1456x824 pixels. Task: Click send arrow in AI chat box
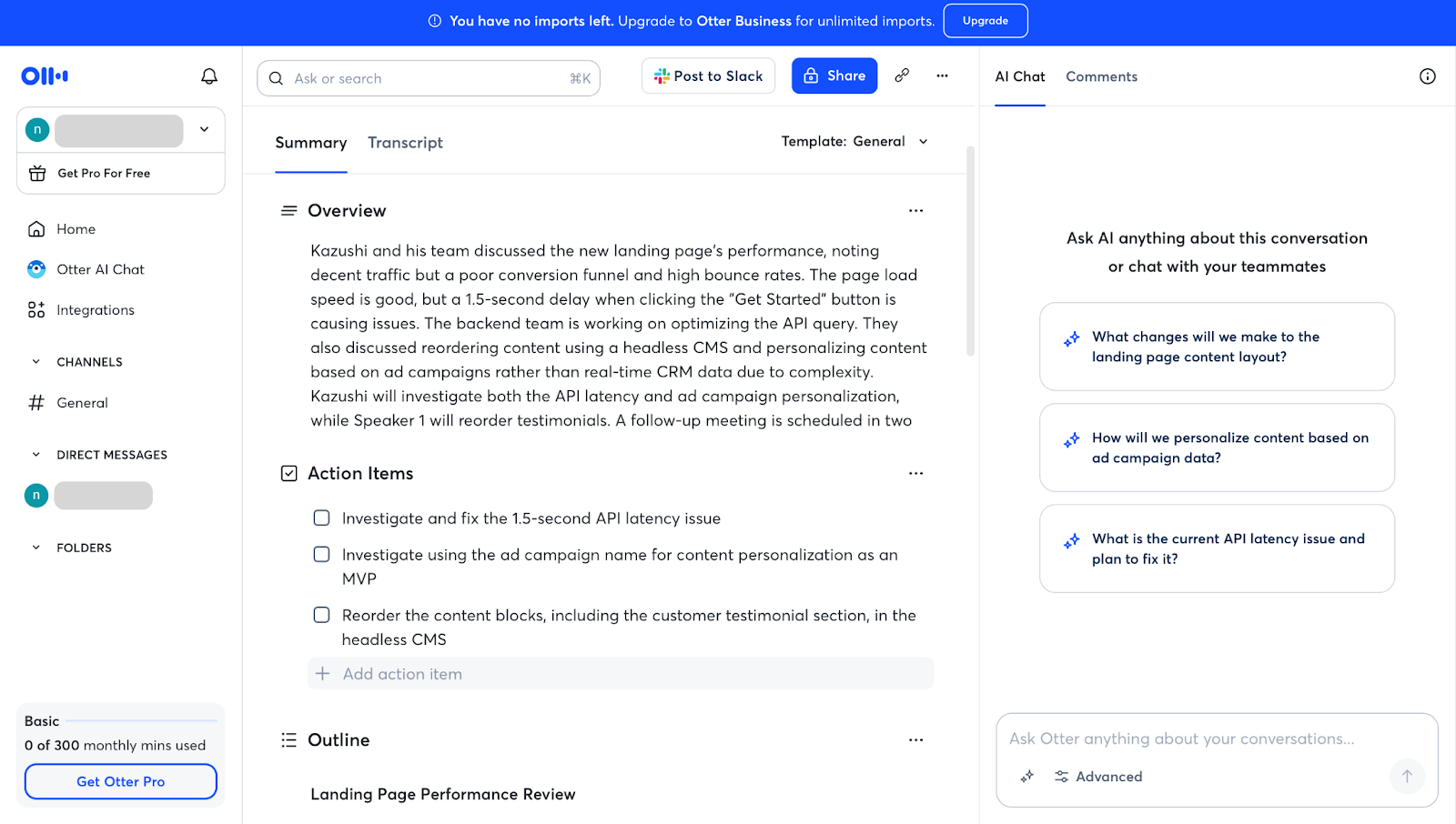1406,776
